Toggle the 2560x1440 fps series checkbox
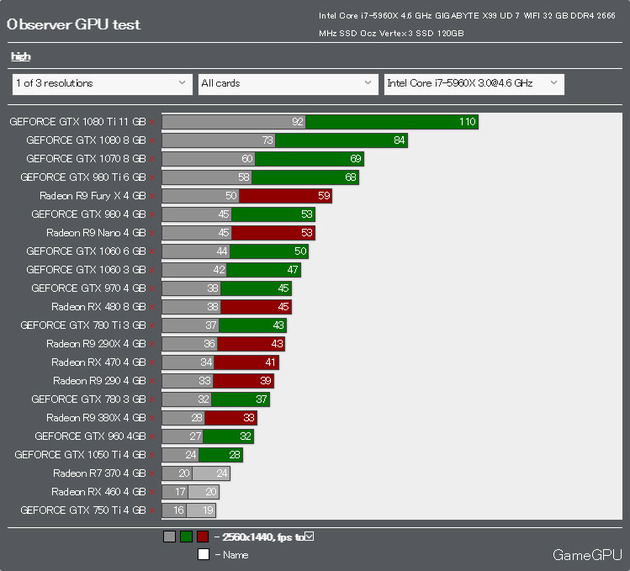This screenshot has width=630, height=571. [309, 537]
